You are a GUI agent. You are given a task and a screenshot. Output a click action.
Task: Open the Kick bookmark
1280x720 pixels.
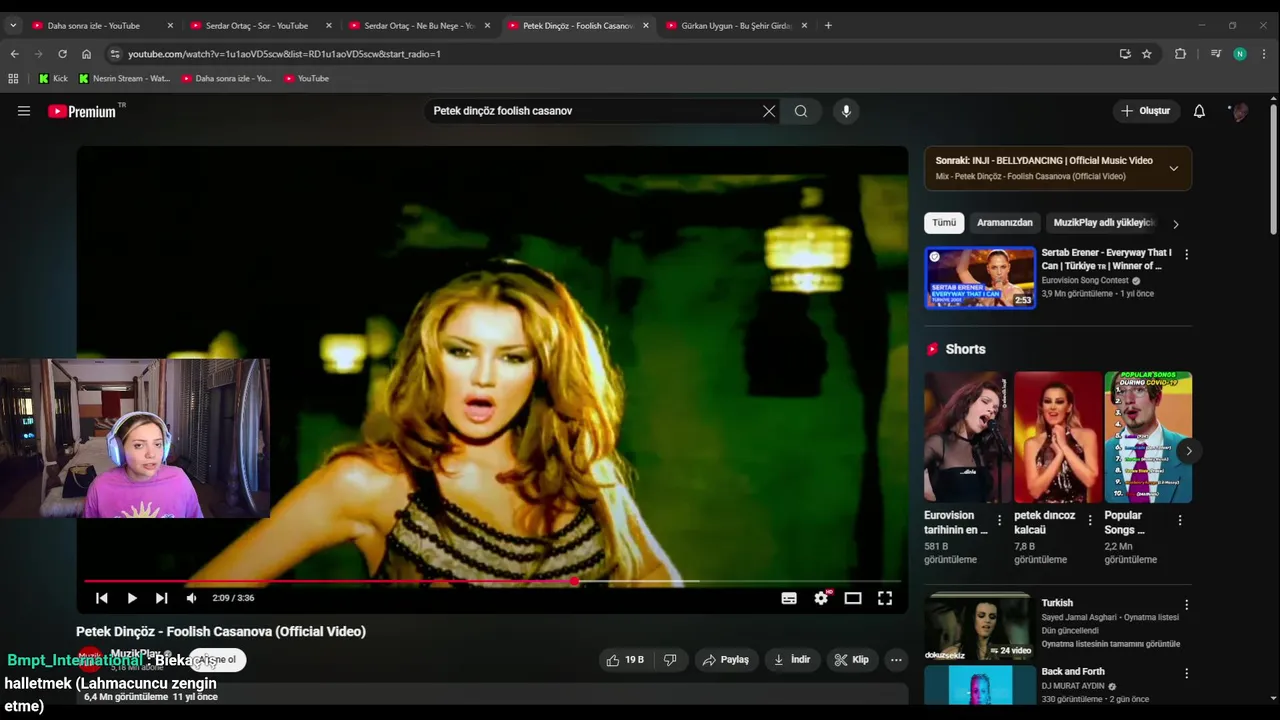point(53,78)
